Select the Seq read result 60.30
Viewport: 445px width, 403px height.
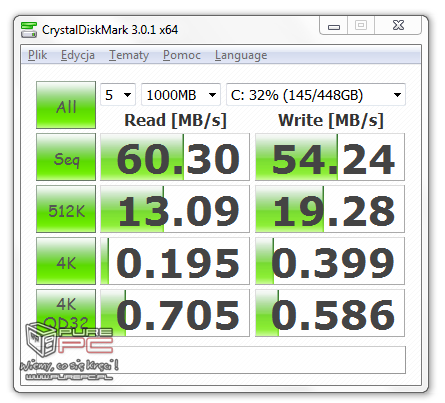click(x=175, y=157)
